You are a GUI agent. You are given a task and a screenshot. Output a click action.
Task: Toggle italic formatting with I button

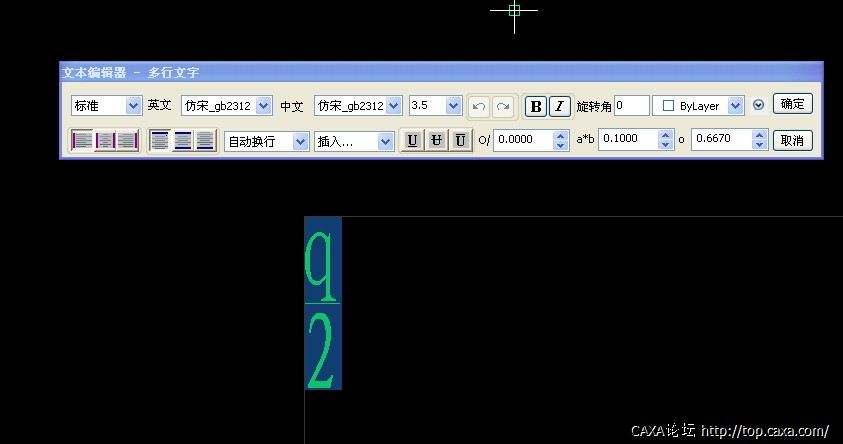point(559,106)
